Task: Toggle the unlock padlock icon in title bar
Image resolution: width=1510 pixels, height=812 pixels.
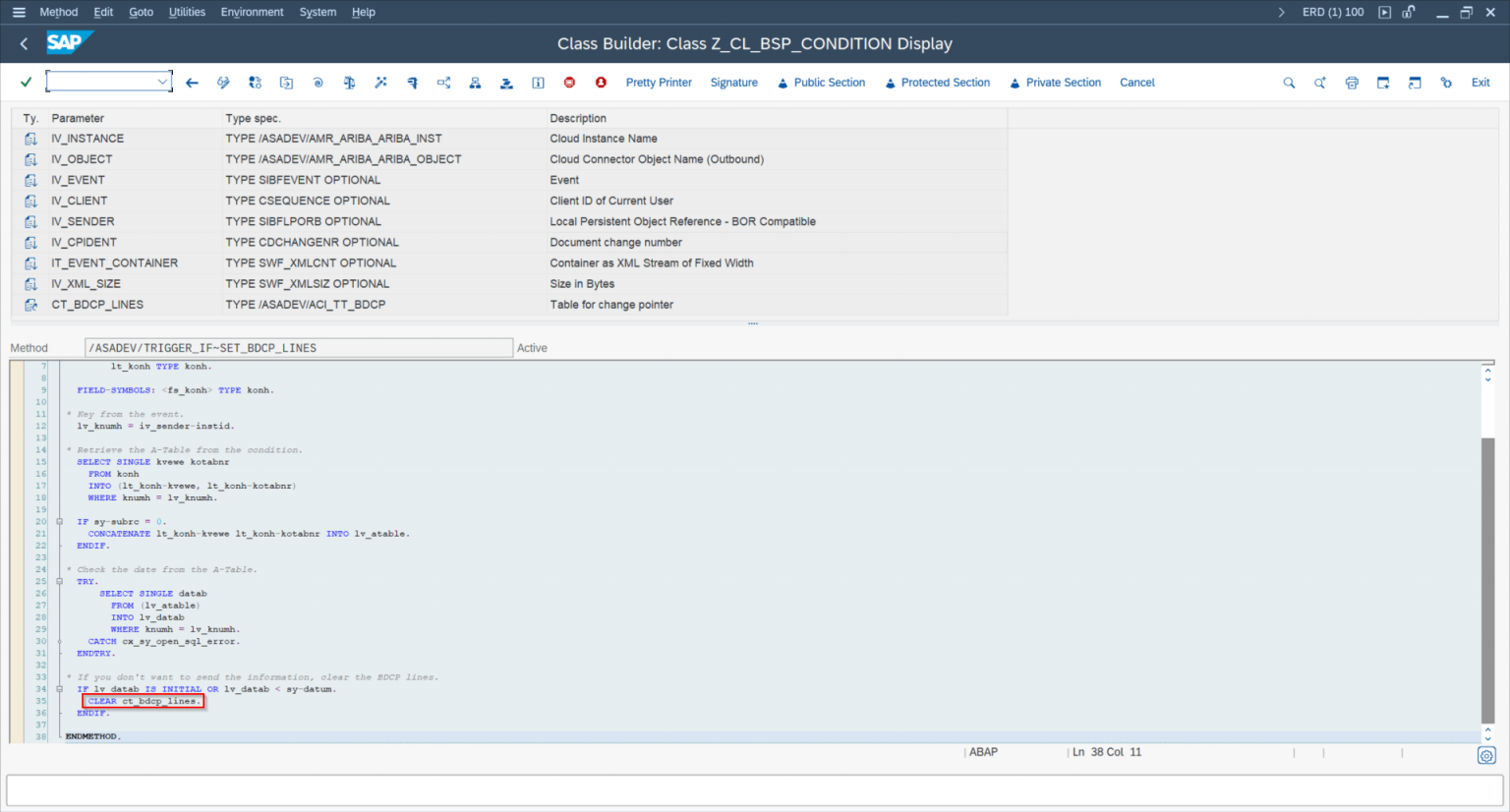Action: tap(1409, 12)
